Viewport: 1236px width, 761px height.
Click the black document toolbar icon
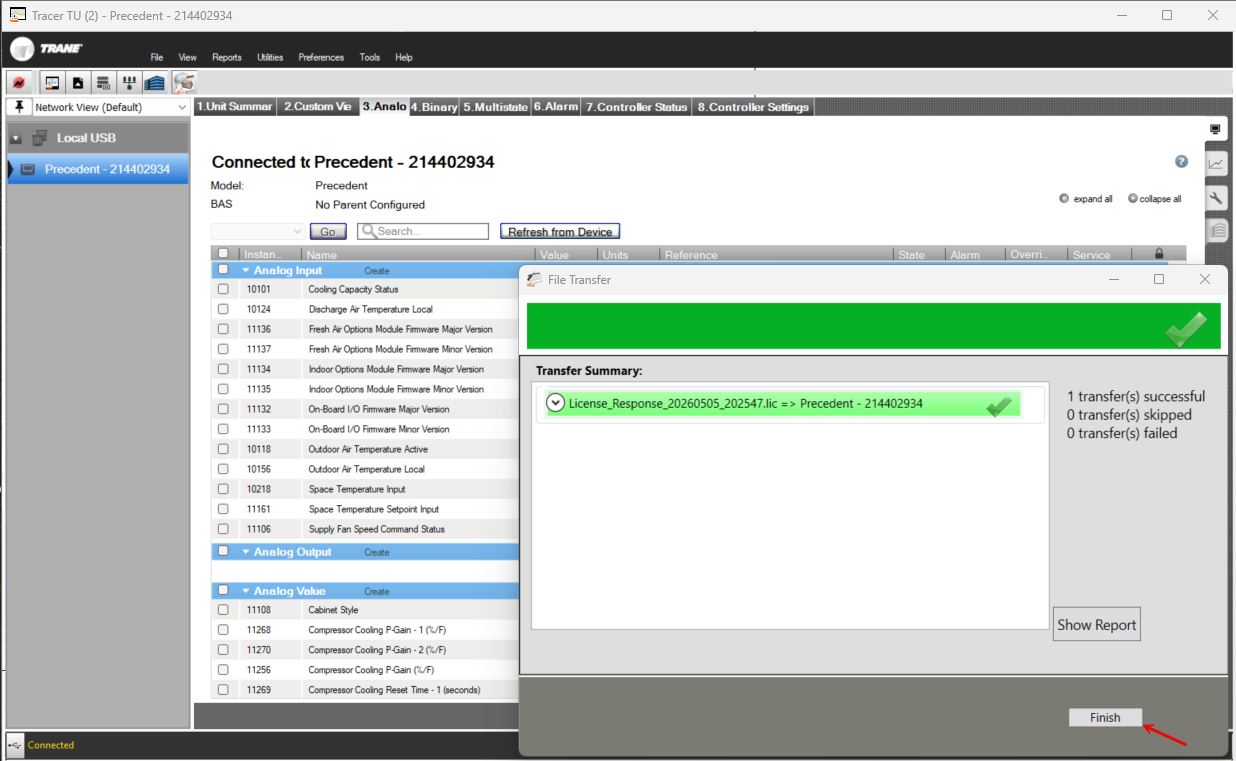(78, 83)
